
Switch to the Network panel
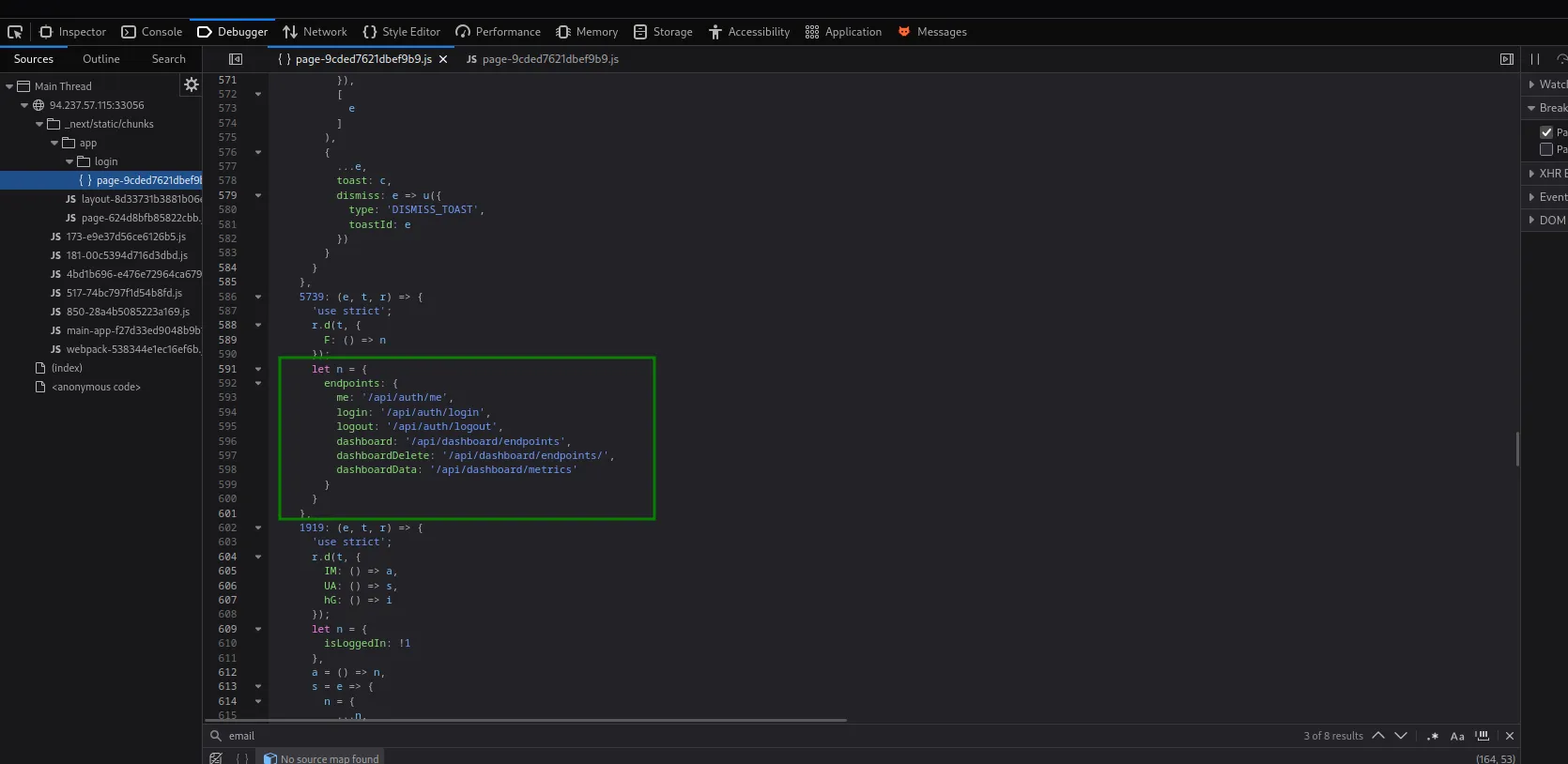pos(315,32)
